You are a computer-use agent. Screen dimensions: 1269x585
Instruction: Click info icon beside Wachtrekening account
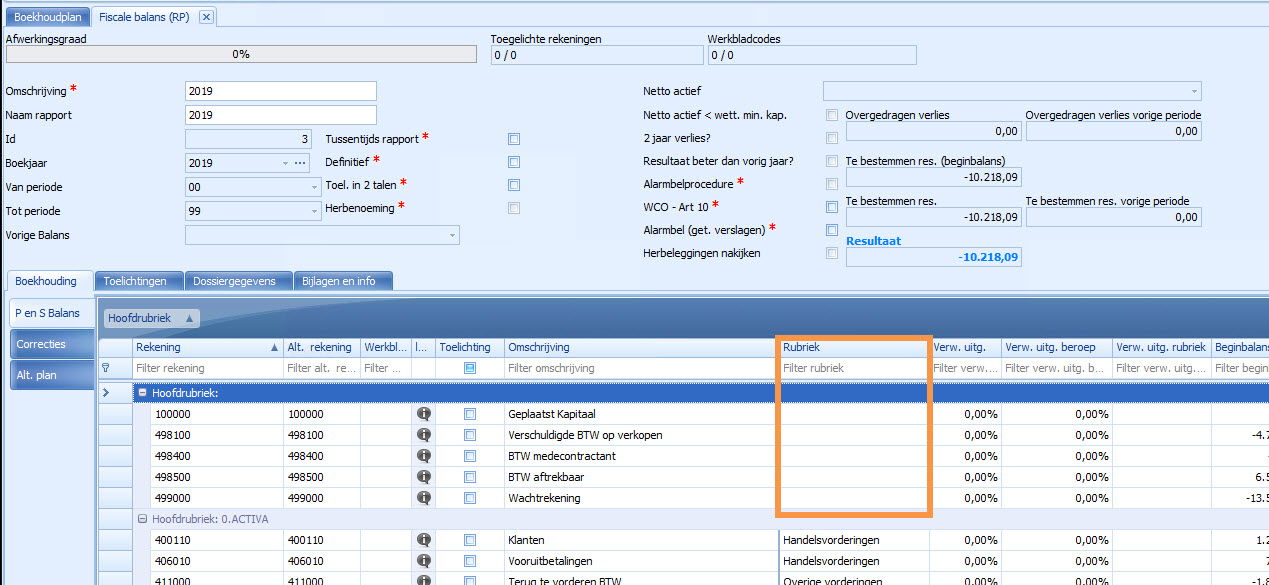coord(423,498)
